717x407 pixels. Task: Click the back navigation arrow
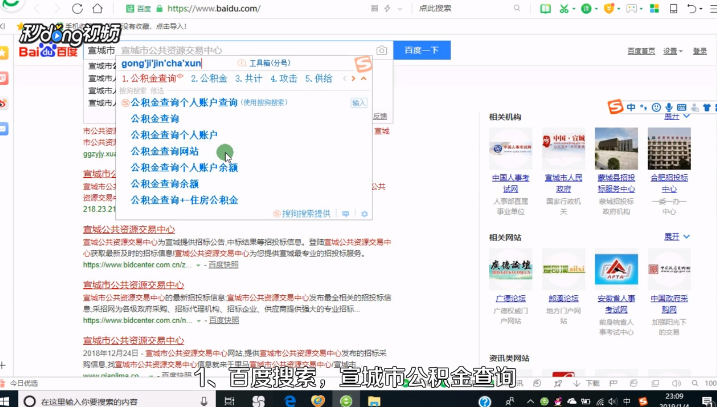click(x=37, y=8)
